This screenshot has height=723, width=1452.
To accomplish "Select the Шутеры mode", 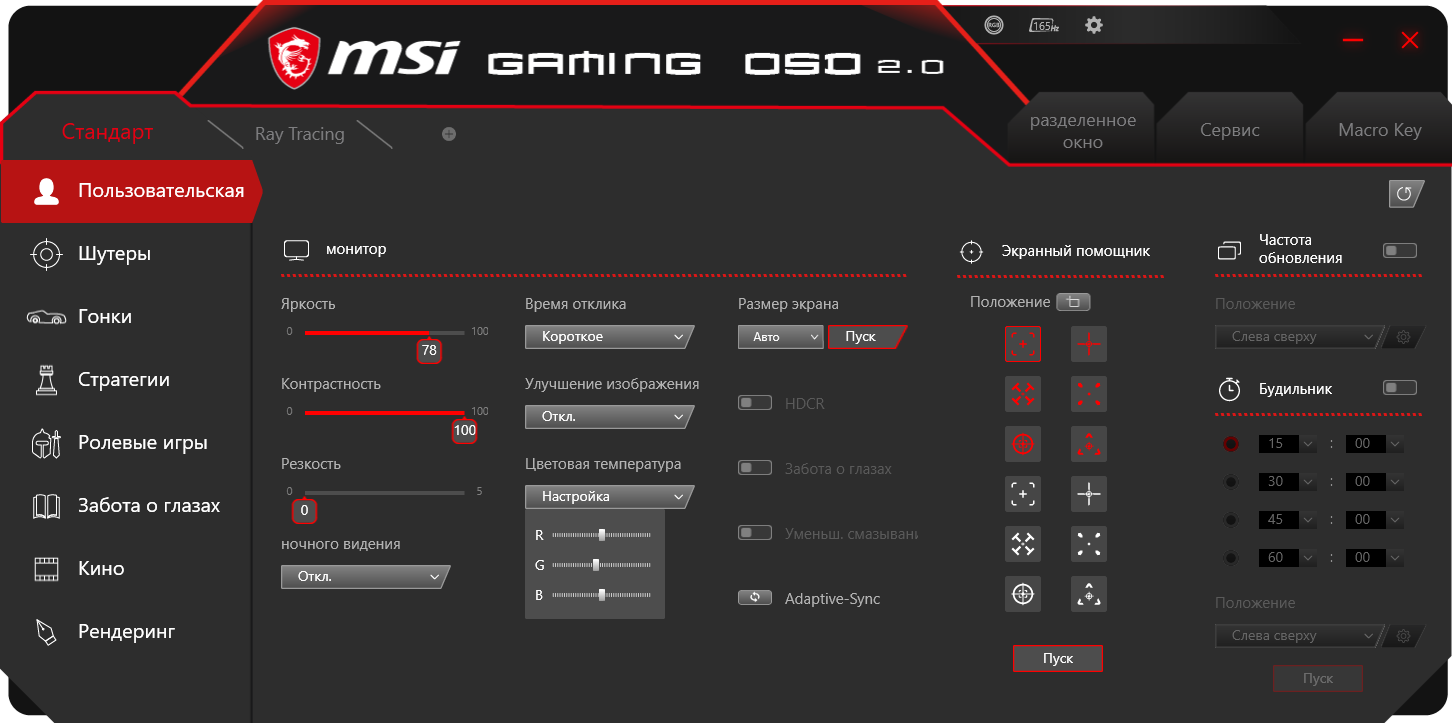I will coord(126,254).
